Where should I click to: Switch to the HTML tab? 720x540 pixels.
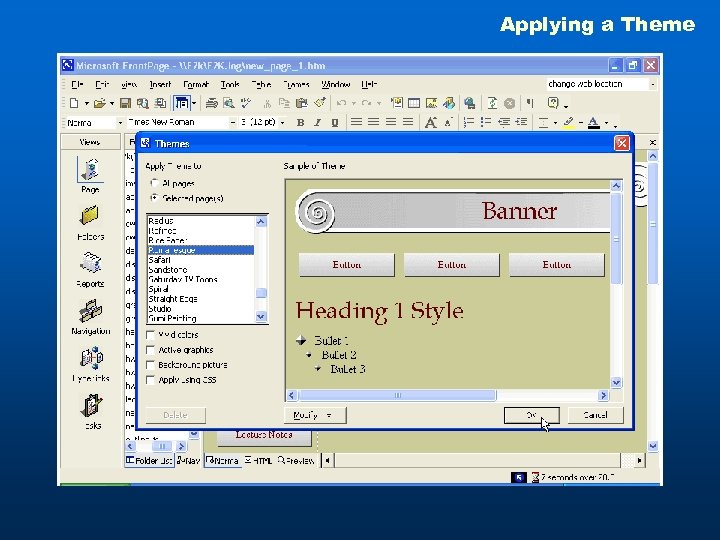259,460
